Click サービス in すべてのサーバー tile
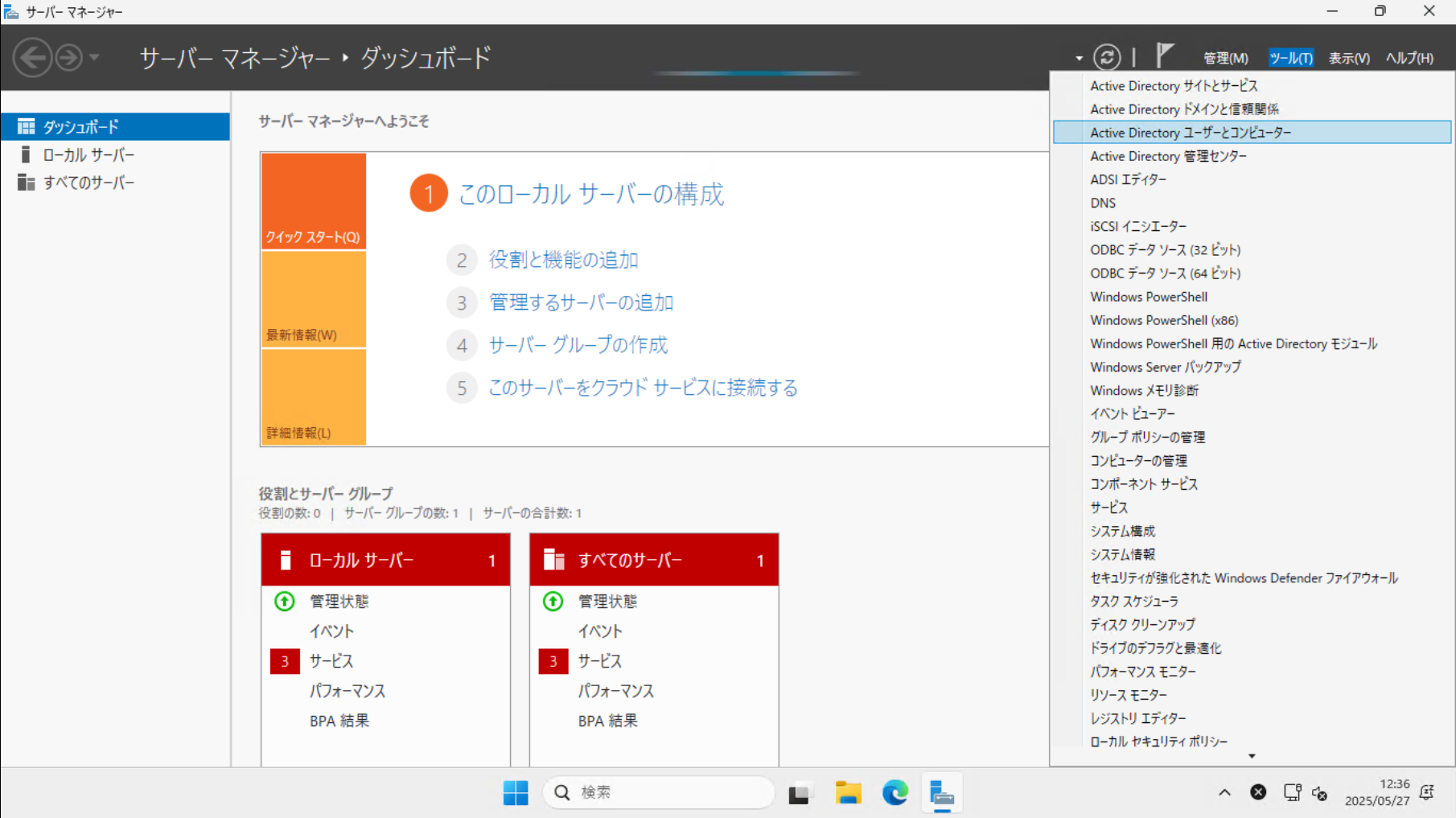The image size is (1456, 818). 600,661
